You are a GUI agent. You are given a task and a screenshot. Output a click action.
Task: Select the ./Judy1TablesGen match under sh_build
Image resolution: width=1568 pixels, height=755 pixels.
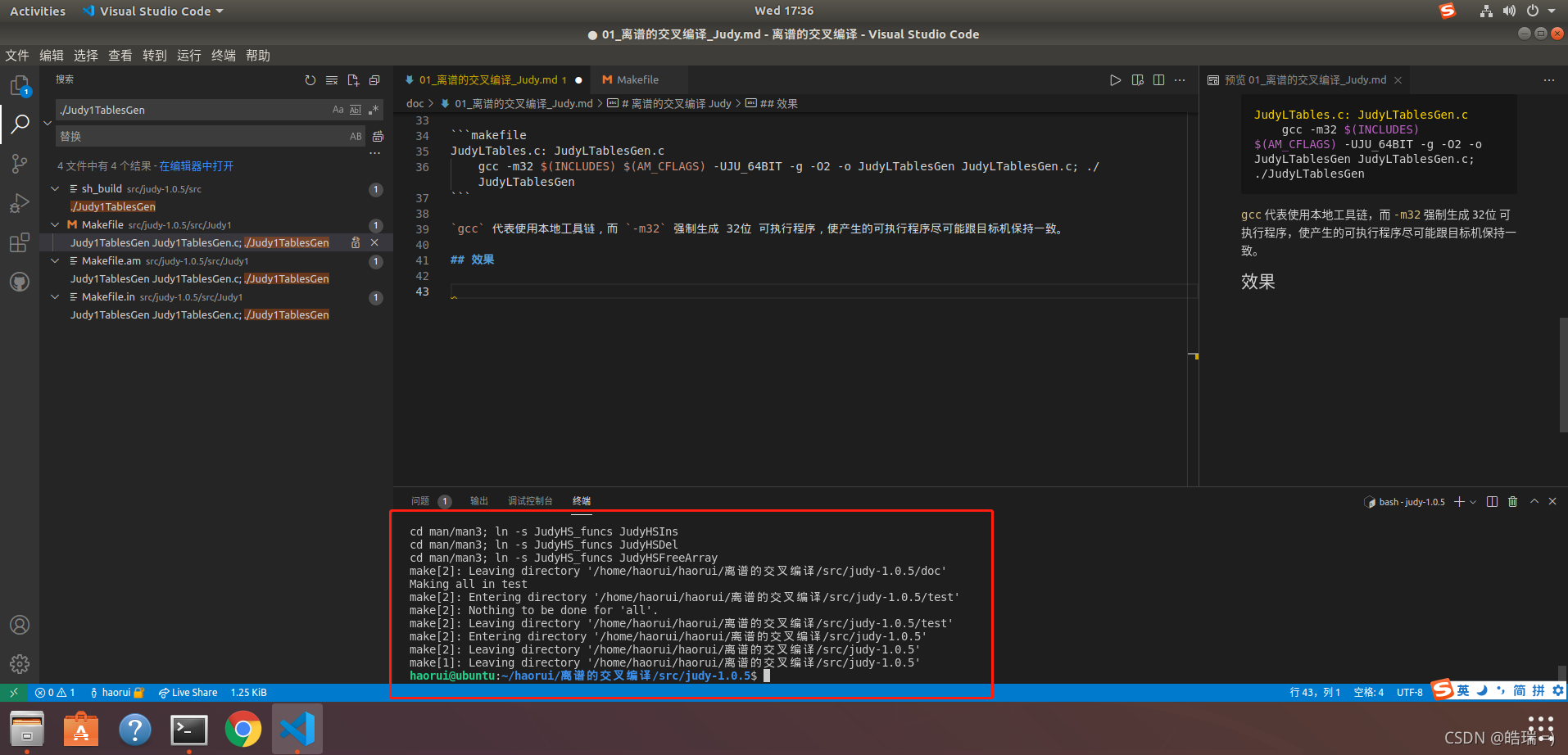point(113,206)
